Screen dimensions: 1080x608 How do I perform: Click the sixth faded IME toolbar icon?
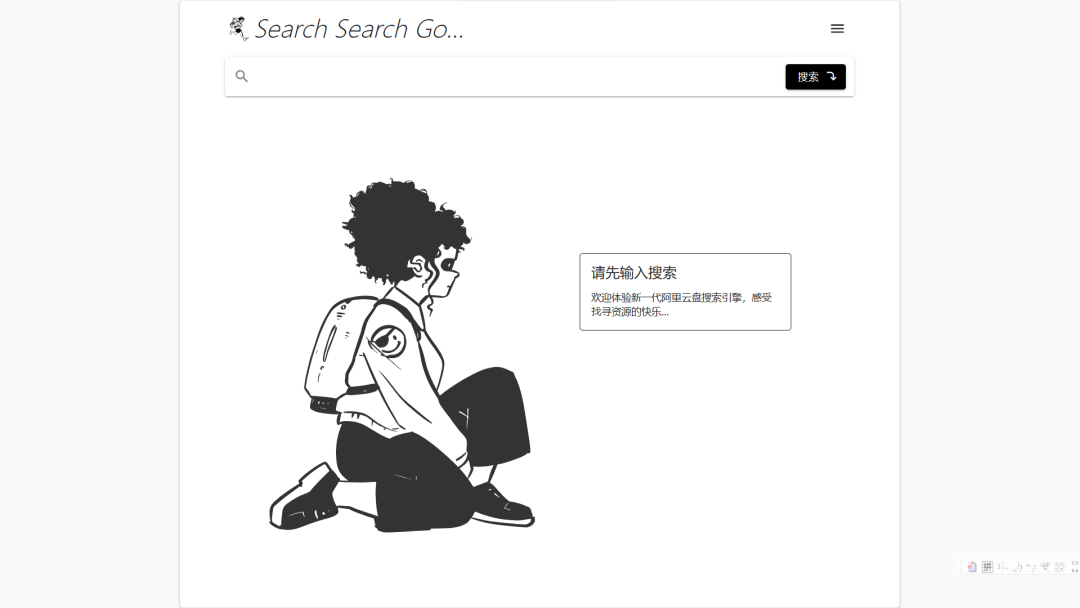(x=1045, y=567)
